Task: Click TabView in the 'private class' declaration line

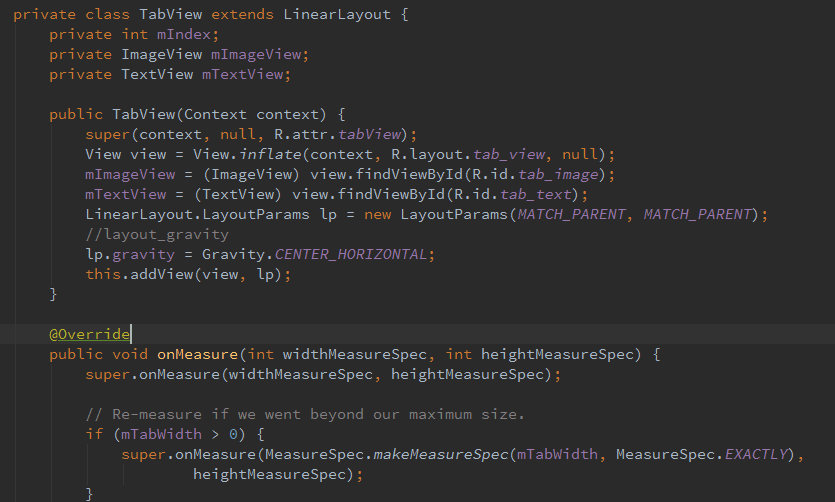Action: (x=170, y=14)
